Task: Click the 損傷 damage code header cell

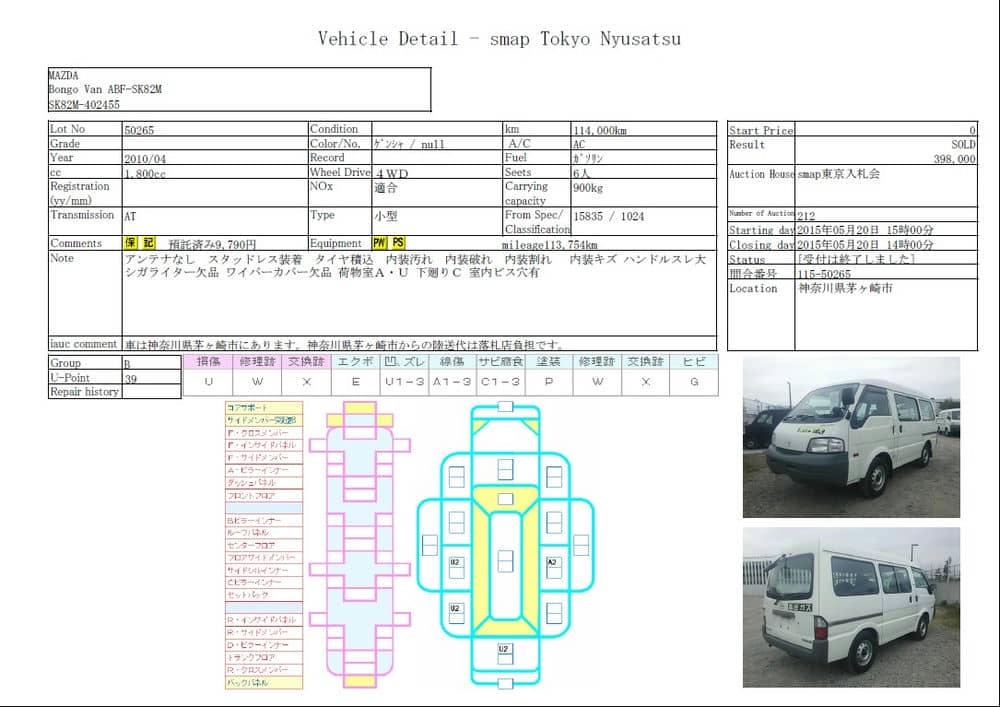Action: click(x=208, y=362)
